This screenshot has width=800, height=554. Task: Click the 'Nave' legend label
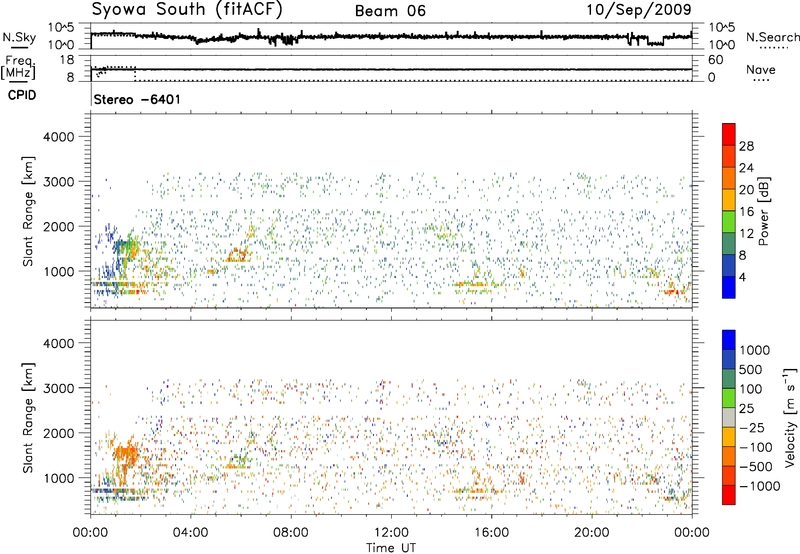tap(761, 69)
